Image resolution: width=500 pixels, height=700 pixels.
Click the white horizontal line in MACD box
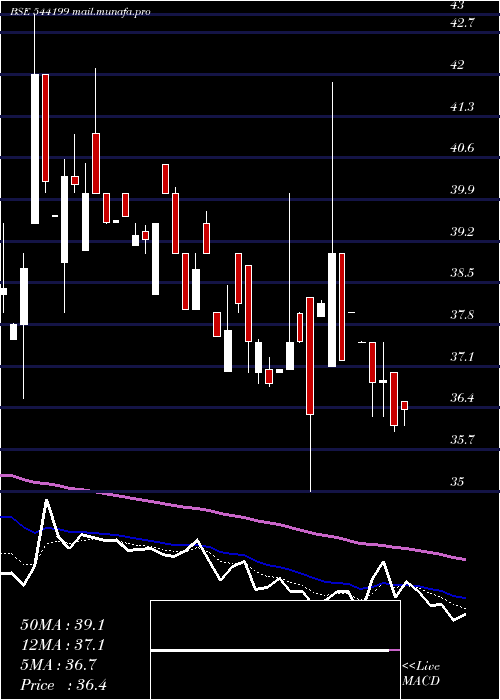(270, 650)
